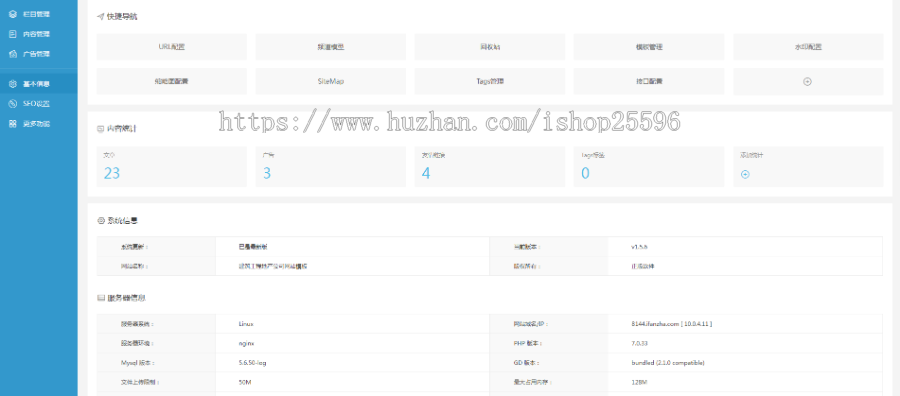
Task: Open the 接口配置 quick nav tile
Action: click(x=649, y=81)
